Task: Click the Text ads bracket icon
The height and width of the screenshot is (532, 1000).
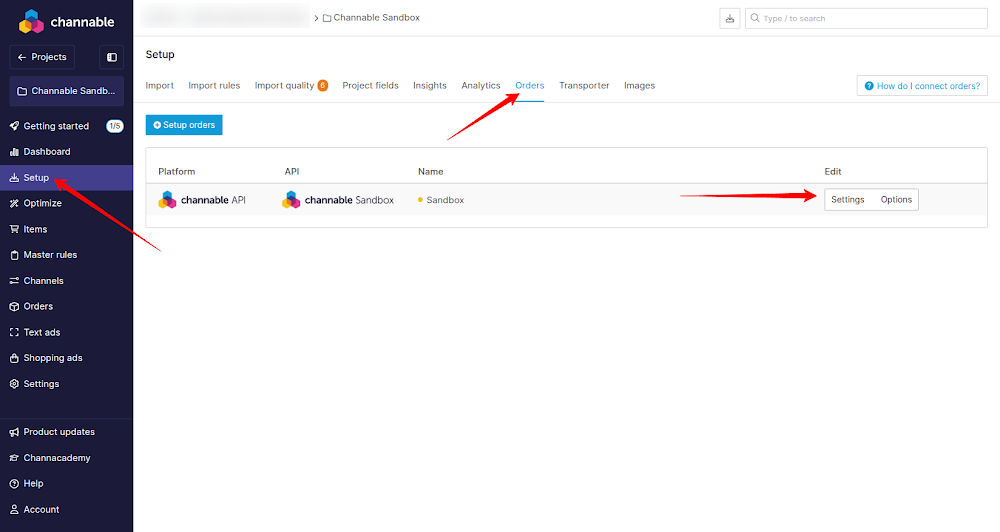Action: coord(14,332)
